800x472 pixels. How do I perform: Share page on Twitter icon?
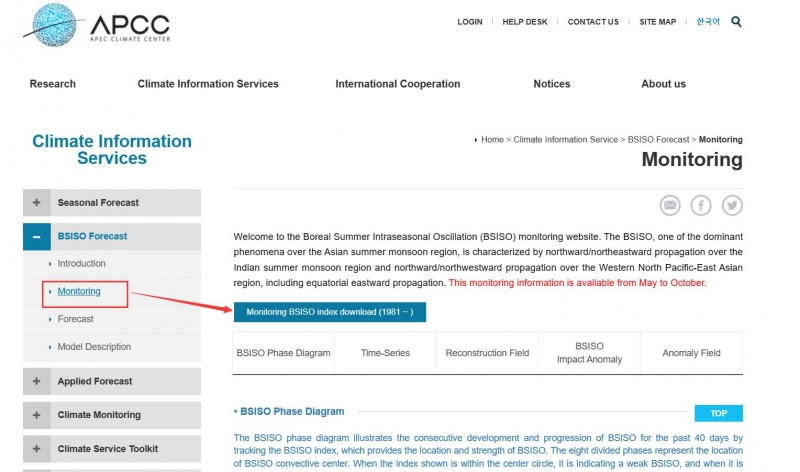[x=732, y=205]
